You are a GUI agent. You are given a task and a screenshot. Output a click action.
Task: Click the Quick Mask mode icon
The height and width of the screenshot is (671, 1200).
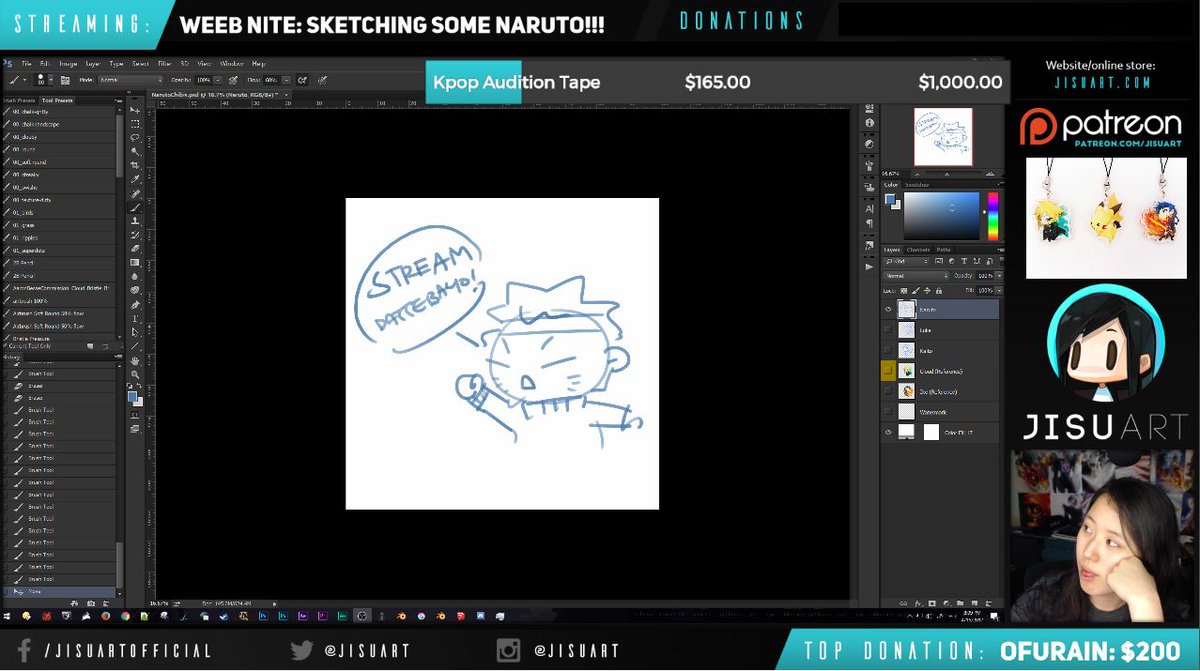click(135, 415)
